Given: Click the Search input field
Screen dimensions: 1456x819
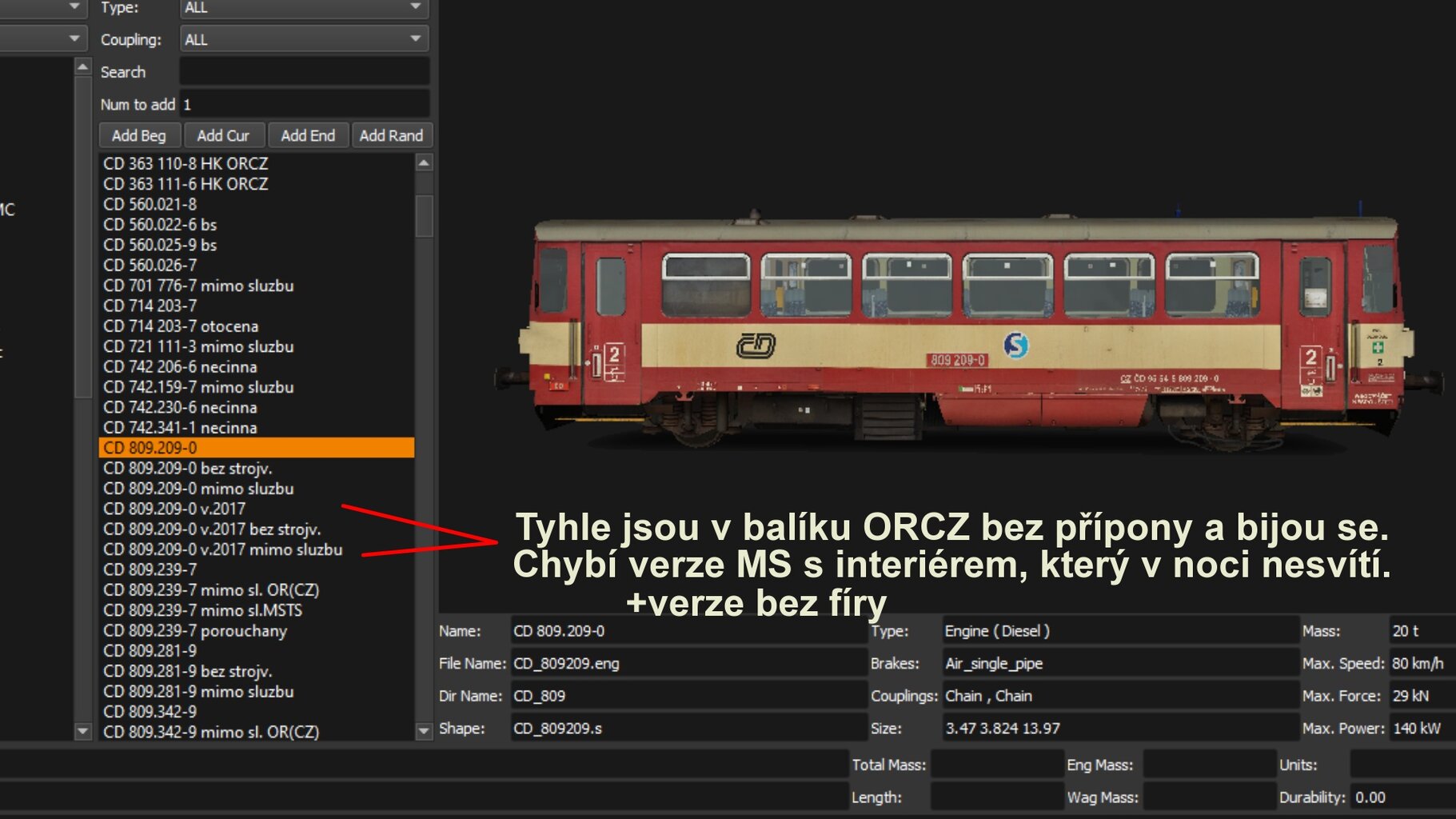Looking at the screenshot, I should coord(304,72).
